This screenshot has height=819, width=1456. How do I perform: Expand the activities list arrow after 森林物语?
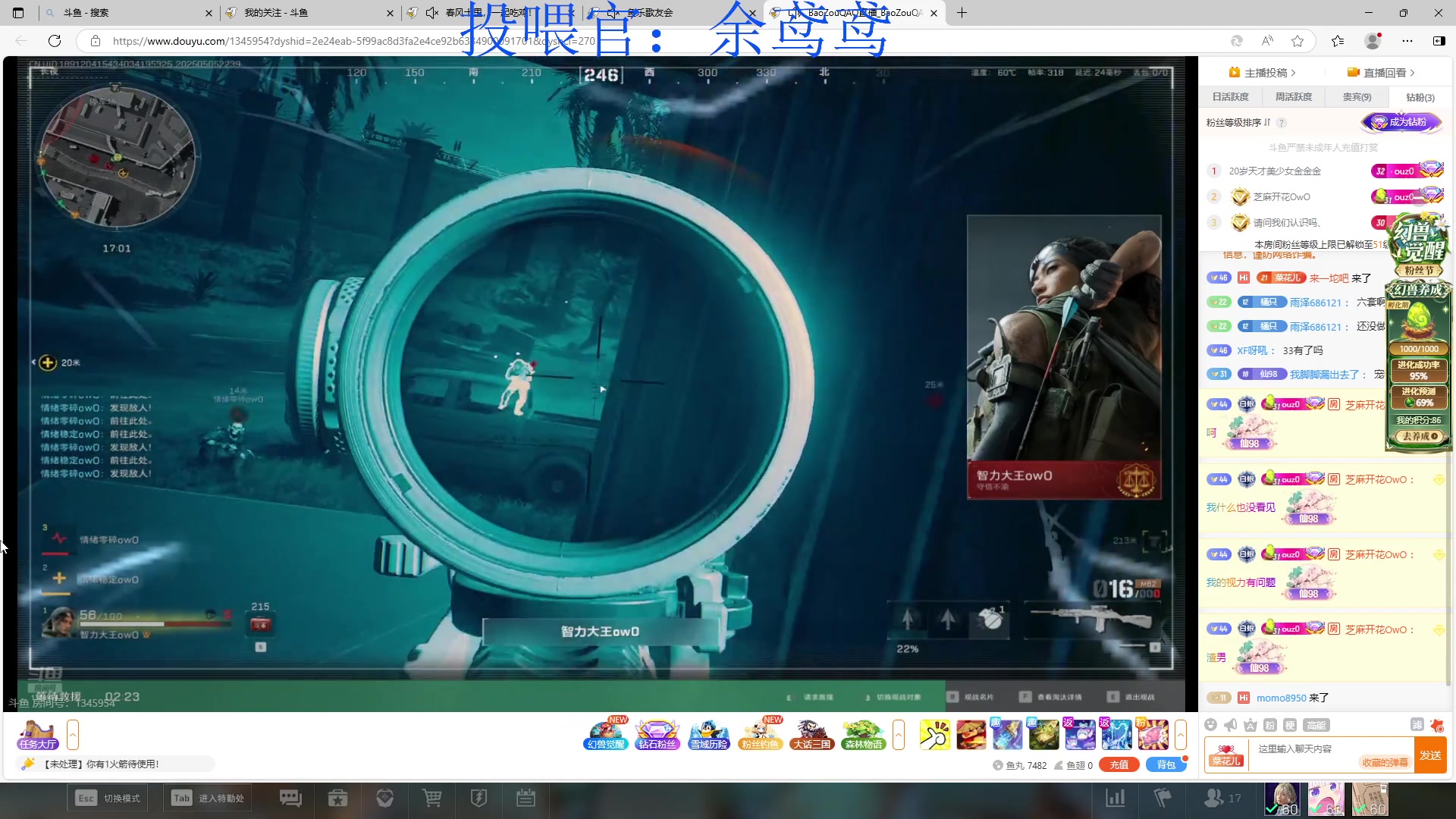(x=899, y=735)
